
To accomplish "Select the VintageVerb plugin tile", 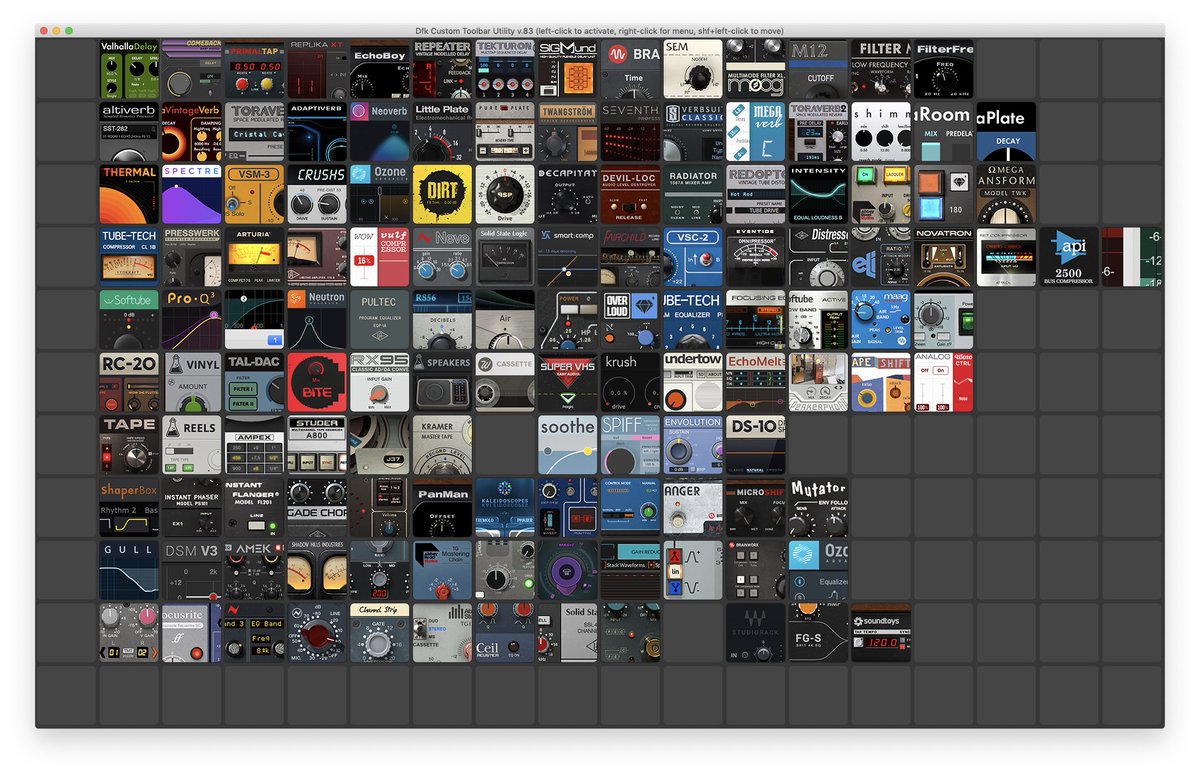I will [192, 131].
